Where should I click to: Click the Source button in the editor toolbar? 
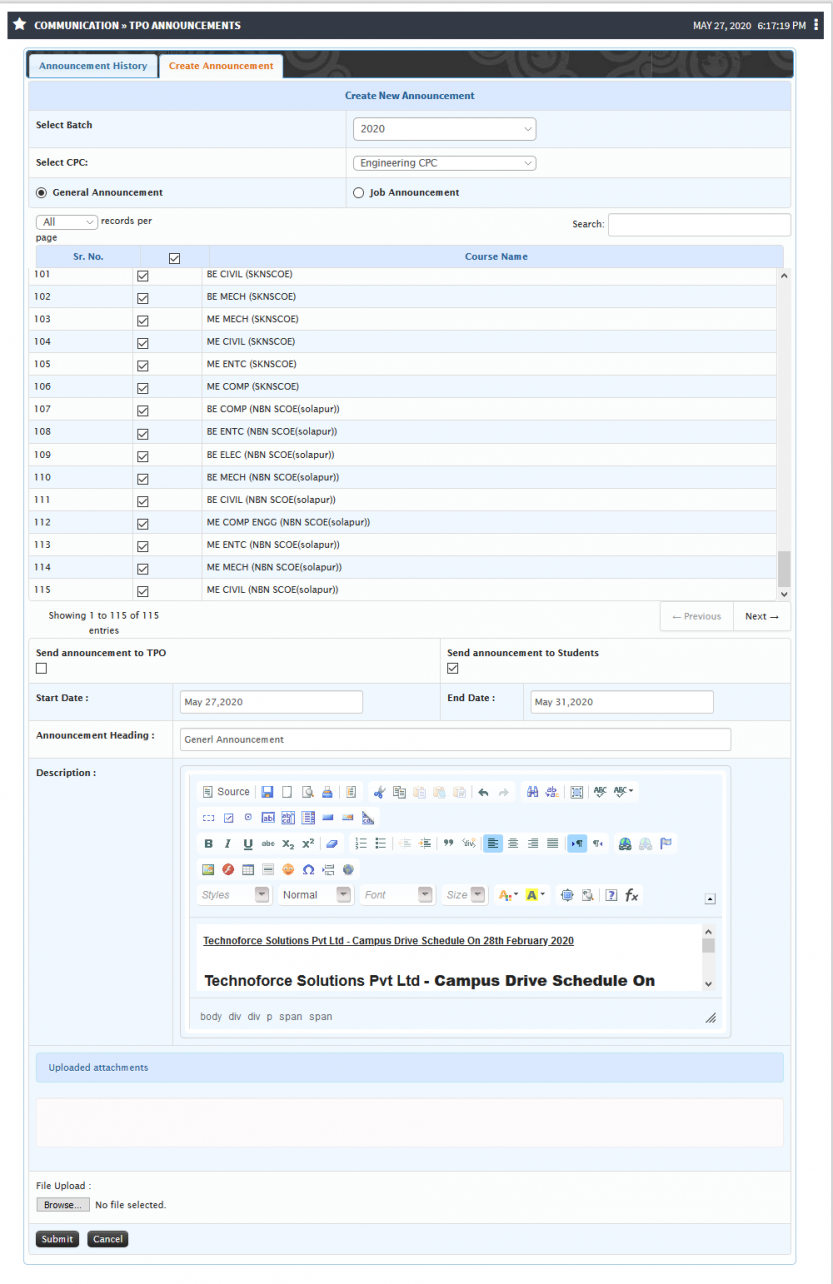(x=226, y=792)
